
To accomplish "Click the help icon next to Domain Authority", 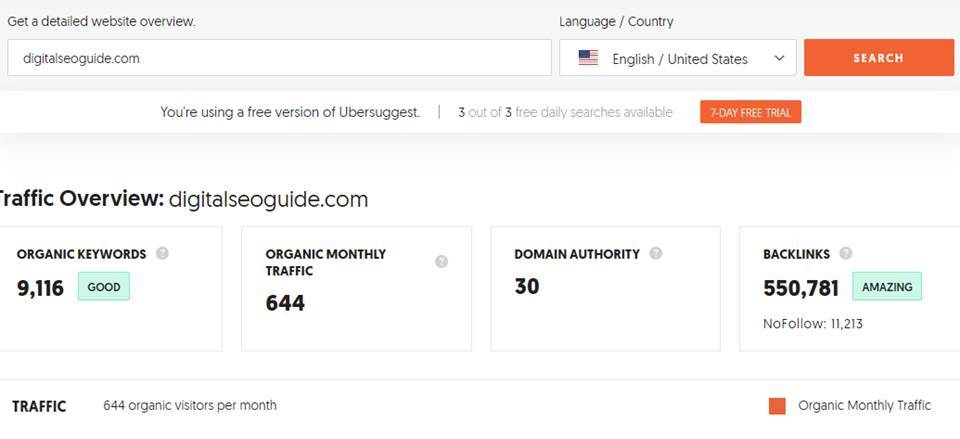I will point(656,253).
